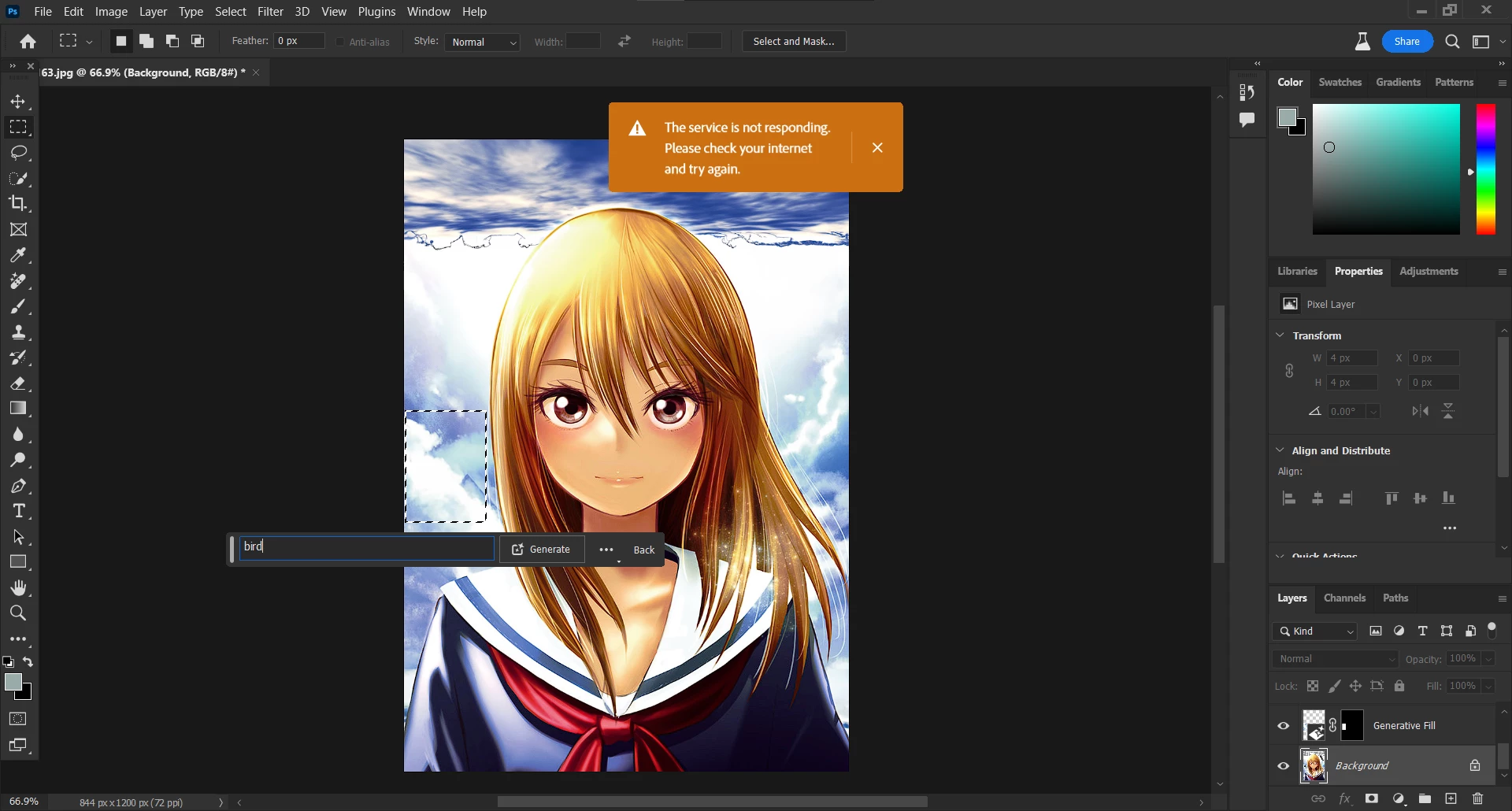This screenshot has height=811, width=1512.
Task: Toggle link width and height proportions
Action: point(1289,371)
